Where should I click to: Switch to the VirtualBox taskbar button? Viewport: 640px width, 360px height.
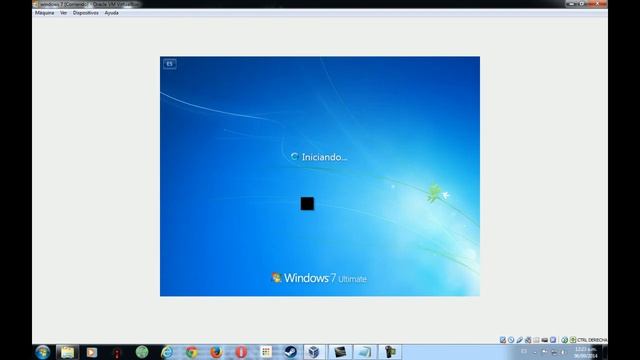[x=314, y=352]
